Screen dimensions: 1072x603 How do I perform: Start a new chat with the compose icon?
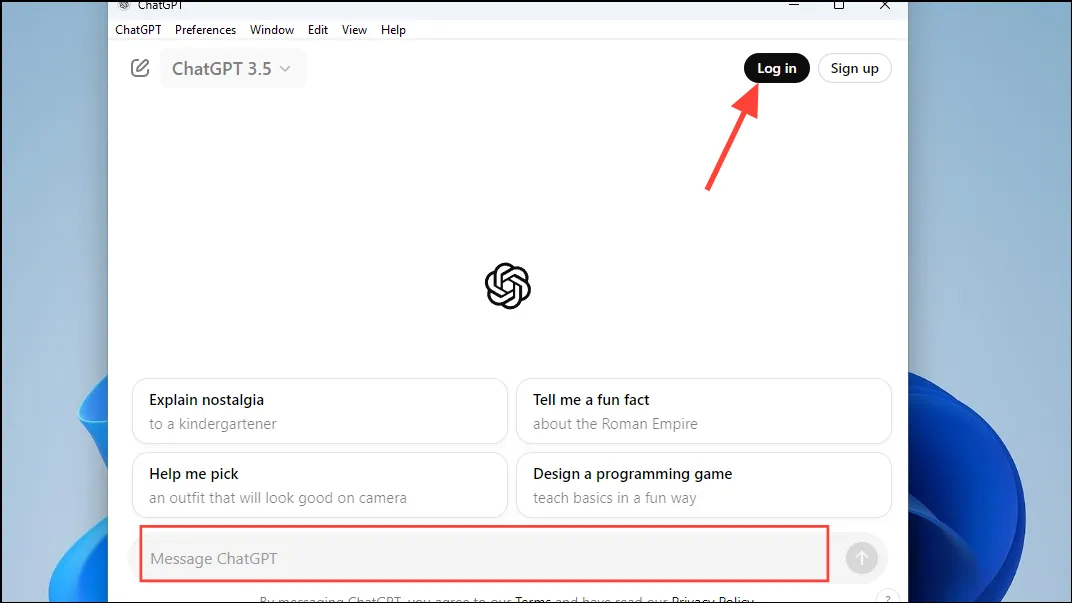coord(140,68)
